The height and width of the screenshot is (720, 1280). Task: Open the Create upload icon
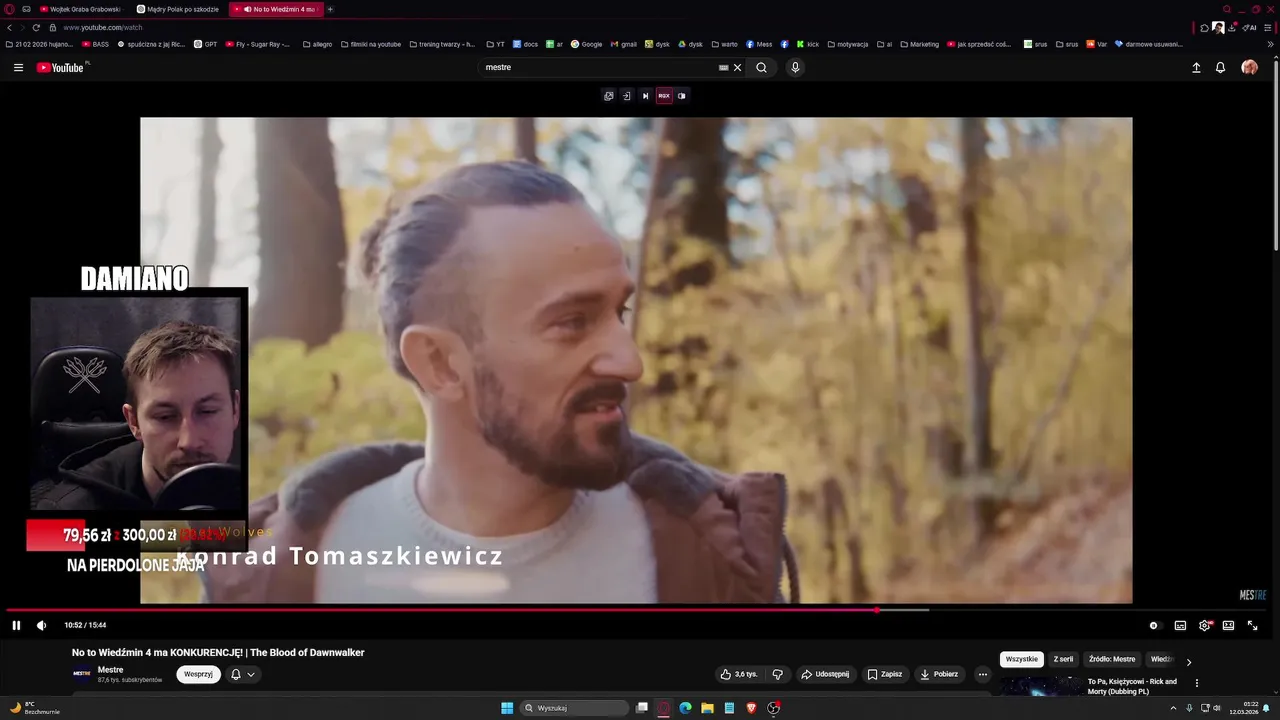point(1196,68)
